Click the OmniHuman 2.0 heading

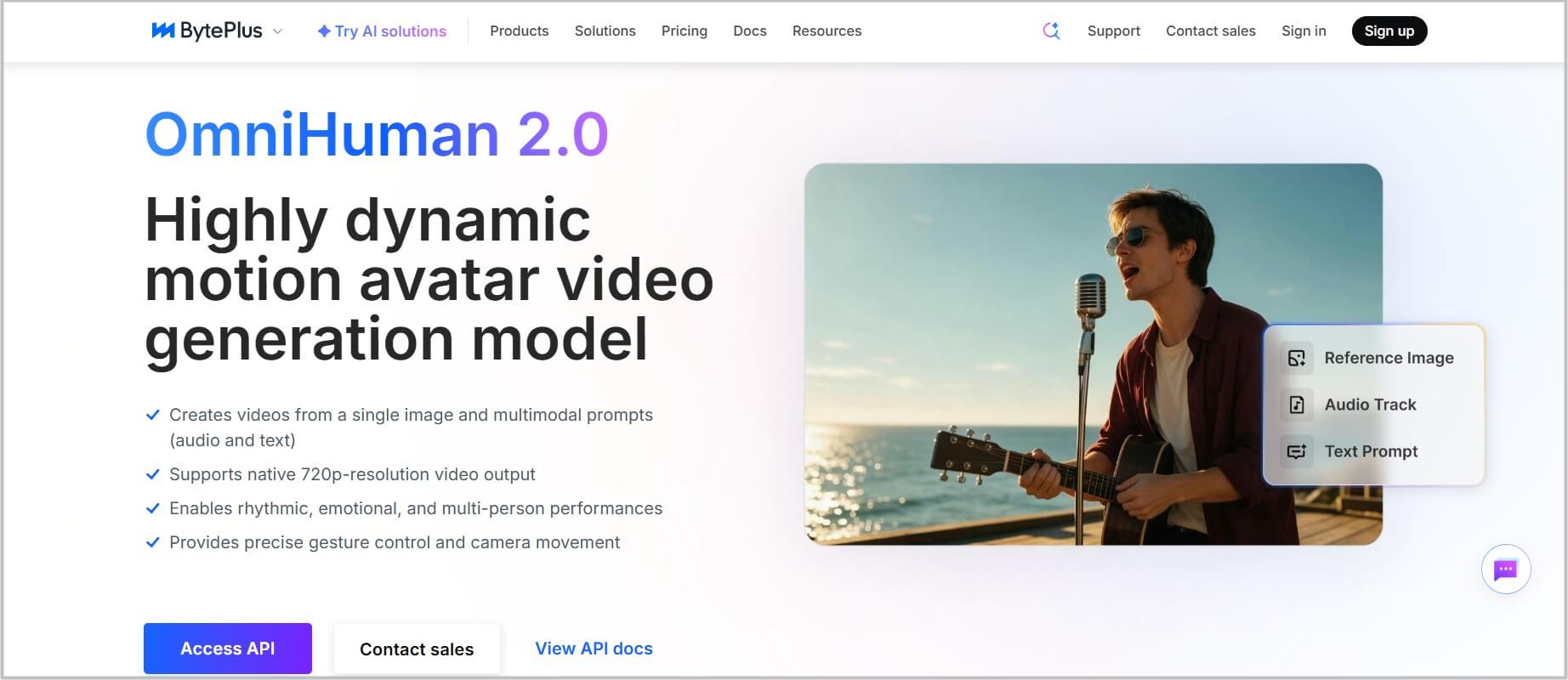click(377, 134)
